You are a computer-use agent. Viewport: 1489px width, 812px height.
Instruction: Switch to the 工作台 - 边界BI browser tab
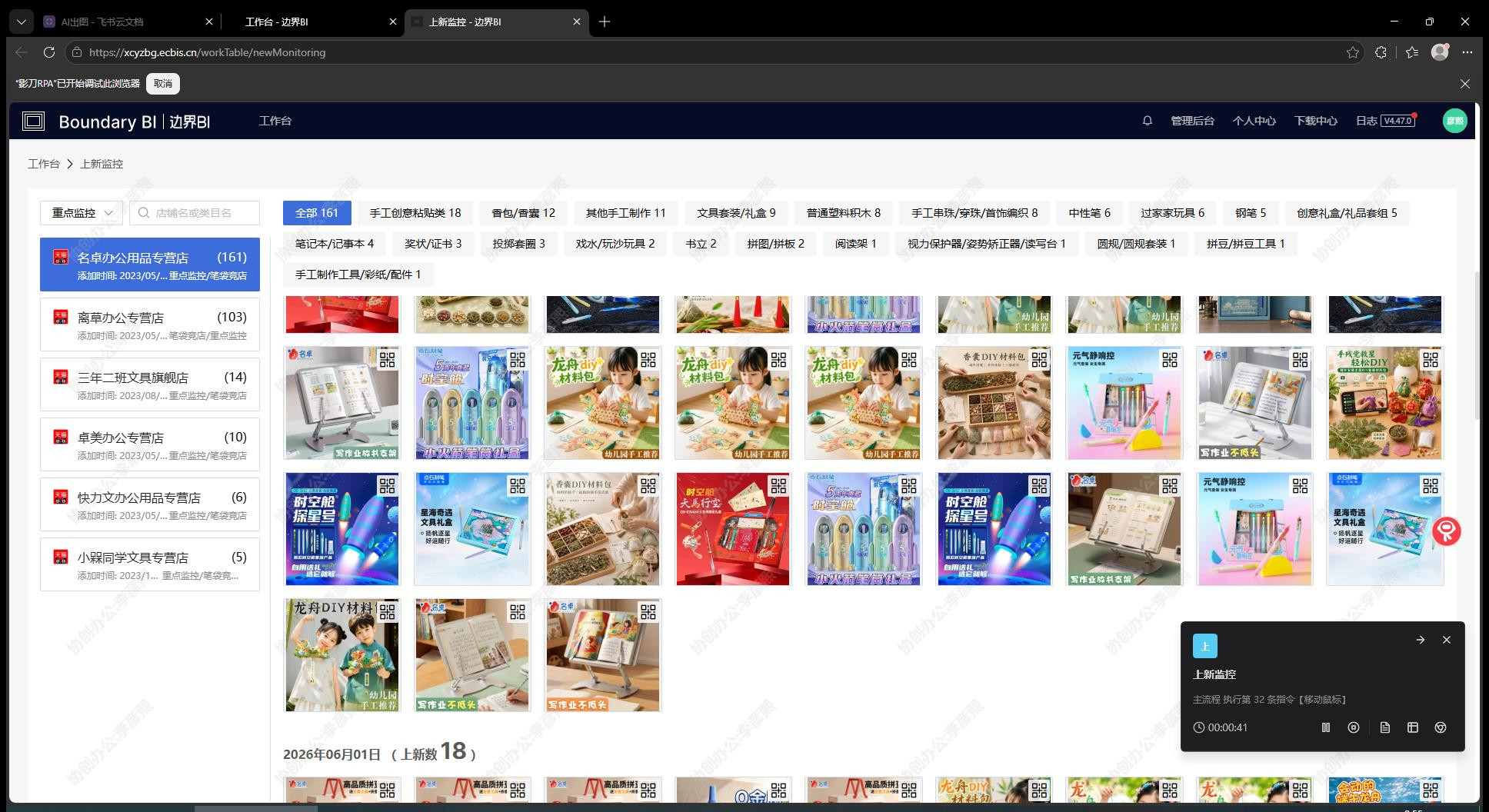tap(314, 22)
